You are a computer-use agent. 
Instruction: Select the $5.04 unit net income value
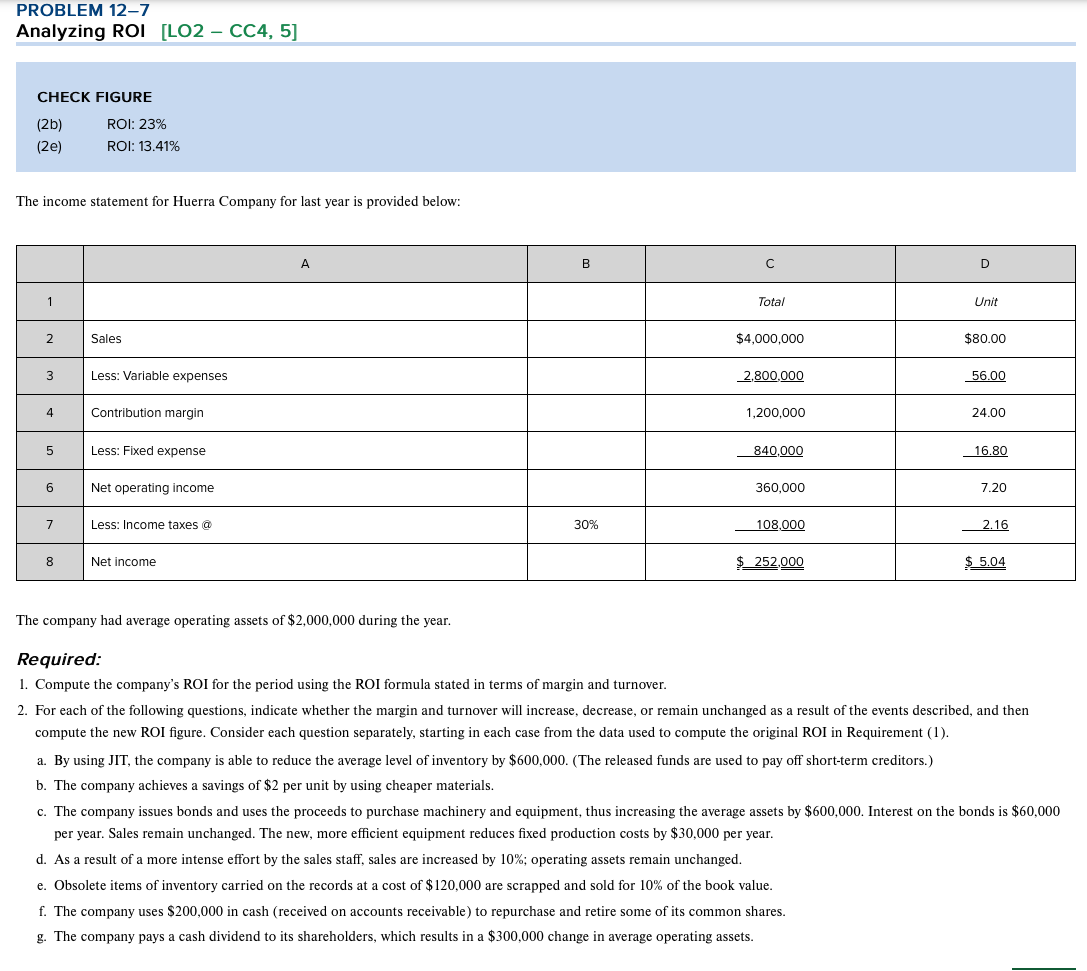pyautogui.click(x=985, y=561)
